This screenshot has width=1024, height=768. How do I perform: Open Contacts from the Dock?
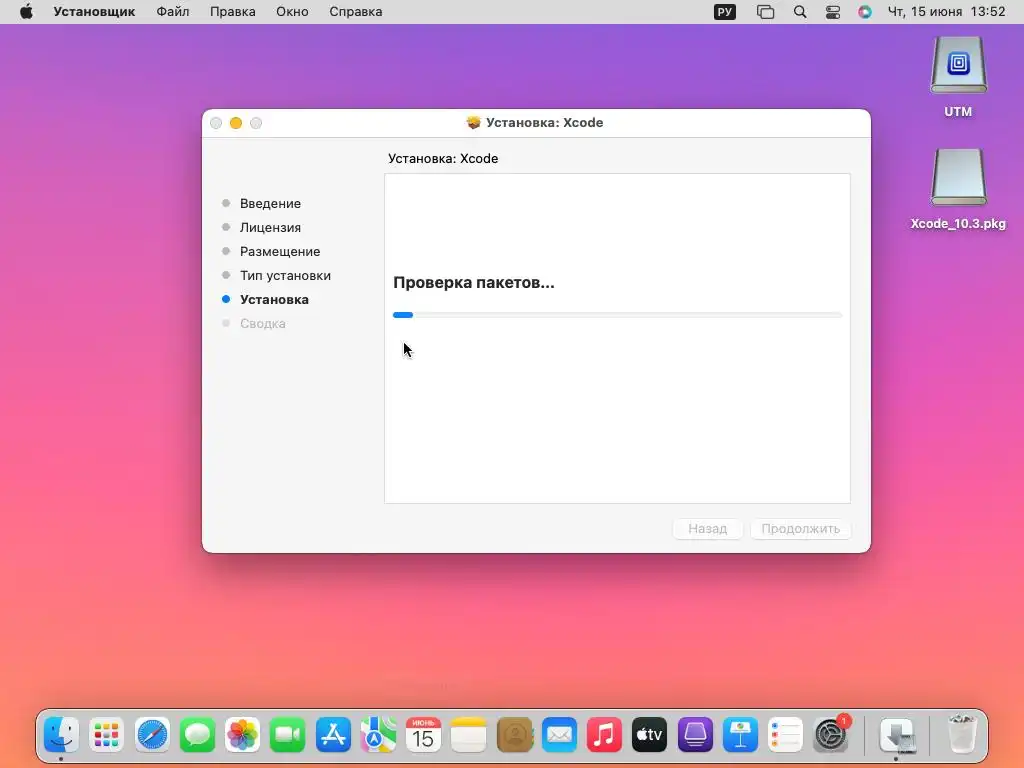[514, 735]
